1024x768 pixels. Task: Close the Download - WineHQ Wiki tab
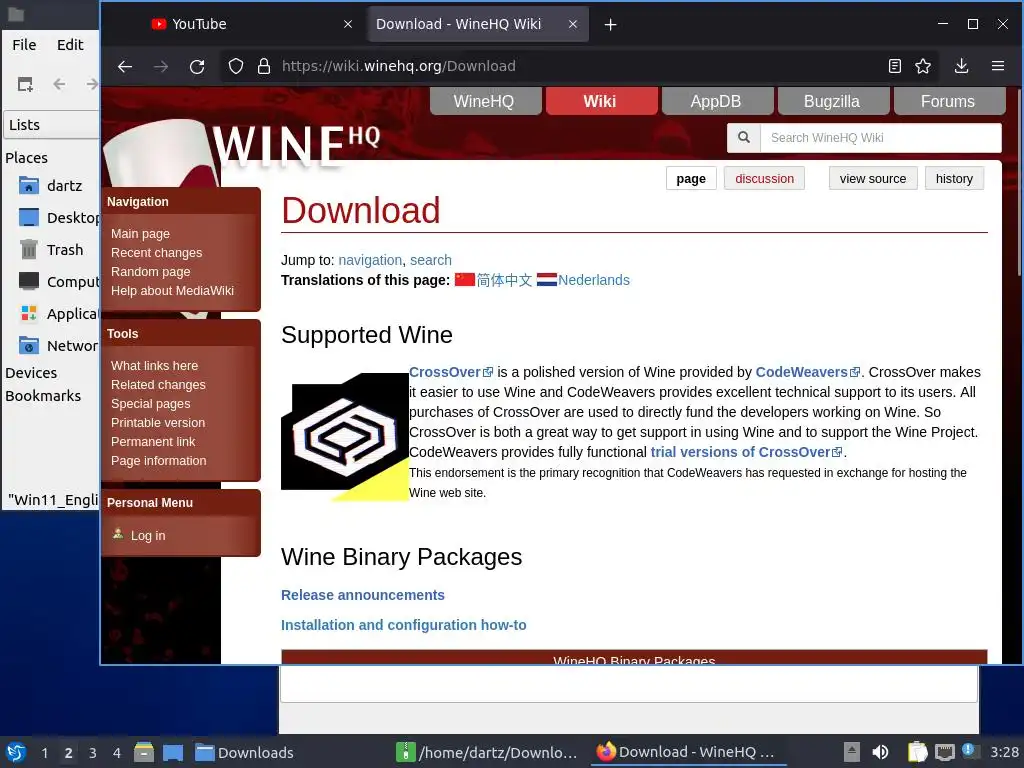(573, 24)
